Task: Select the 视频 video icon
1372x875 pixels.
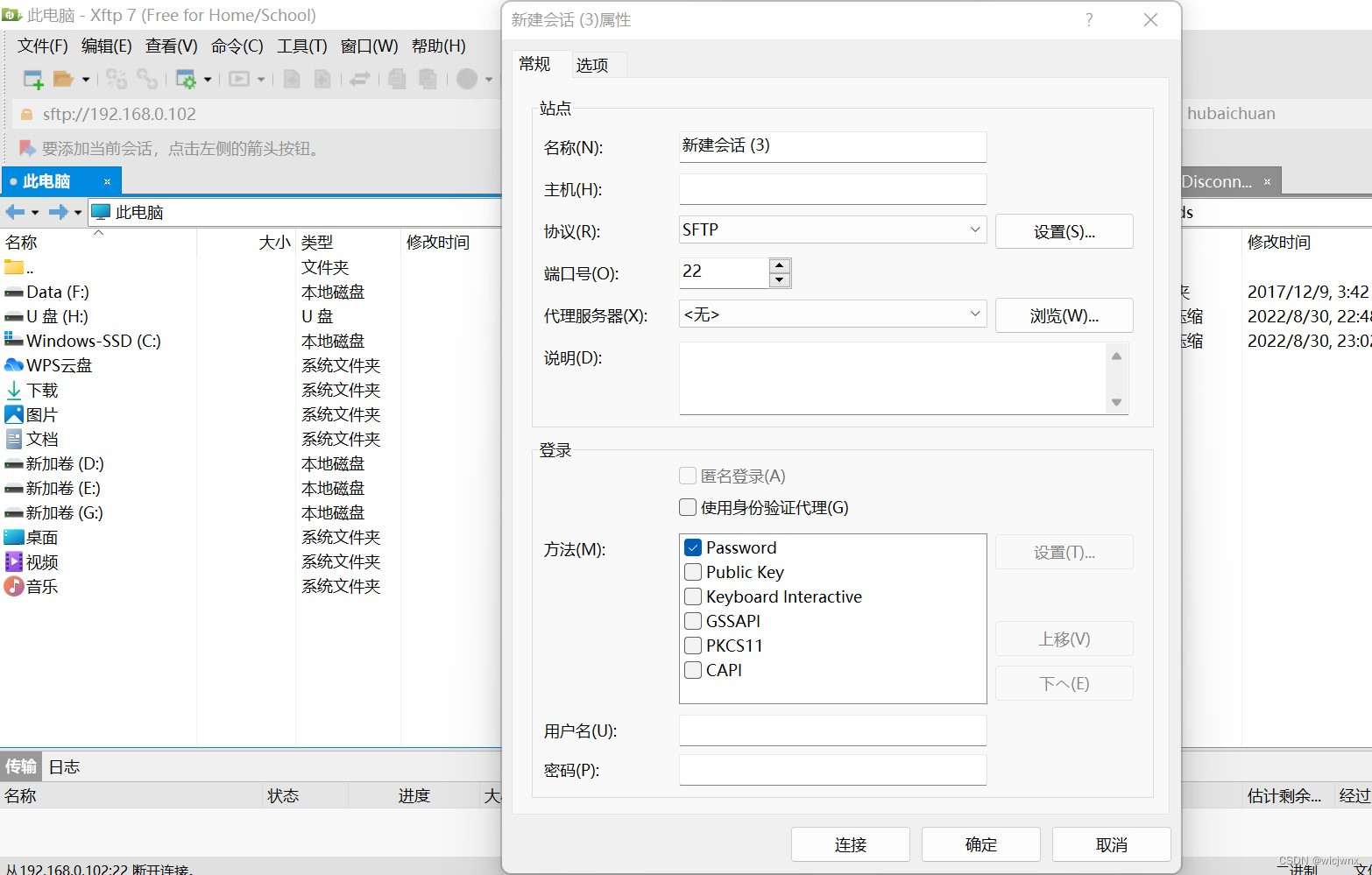Action: (14, 561)
